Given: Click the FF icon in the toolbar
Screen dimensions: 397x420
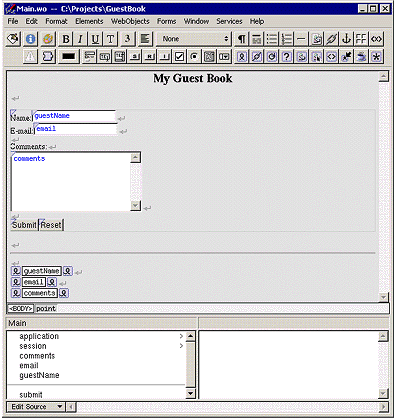Looking at the screenshot, I should click(361, 39).
